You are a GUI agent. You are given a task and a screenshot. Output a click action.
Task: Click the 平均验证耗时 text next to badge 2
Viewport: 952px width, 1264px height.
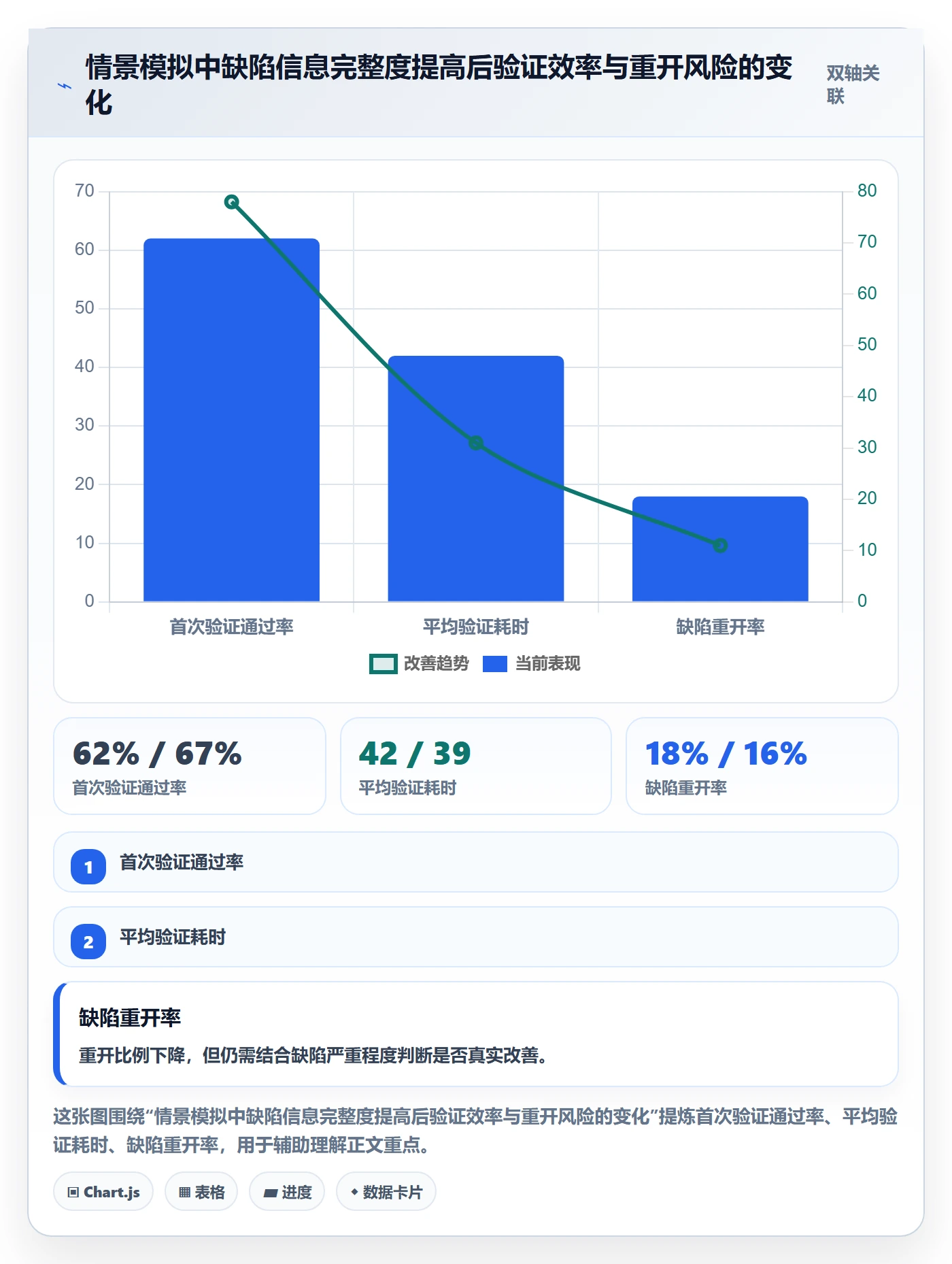[173, 937]
